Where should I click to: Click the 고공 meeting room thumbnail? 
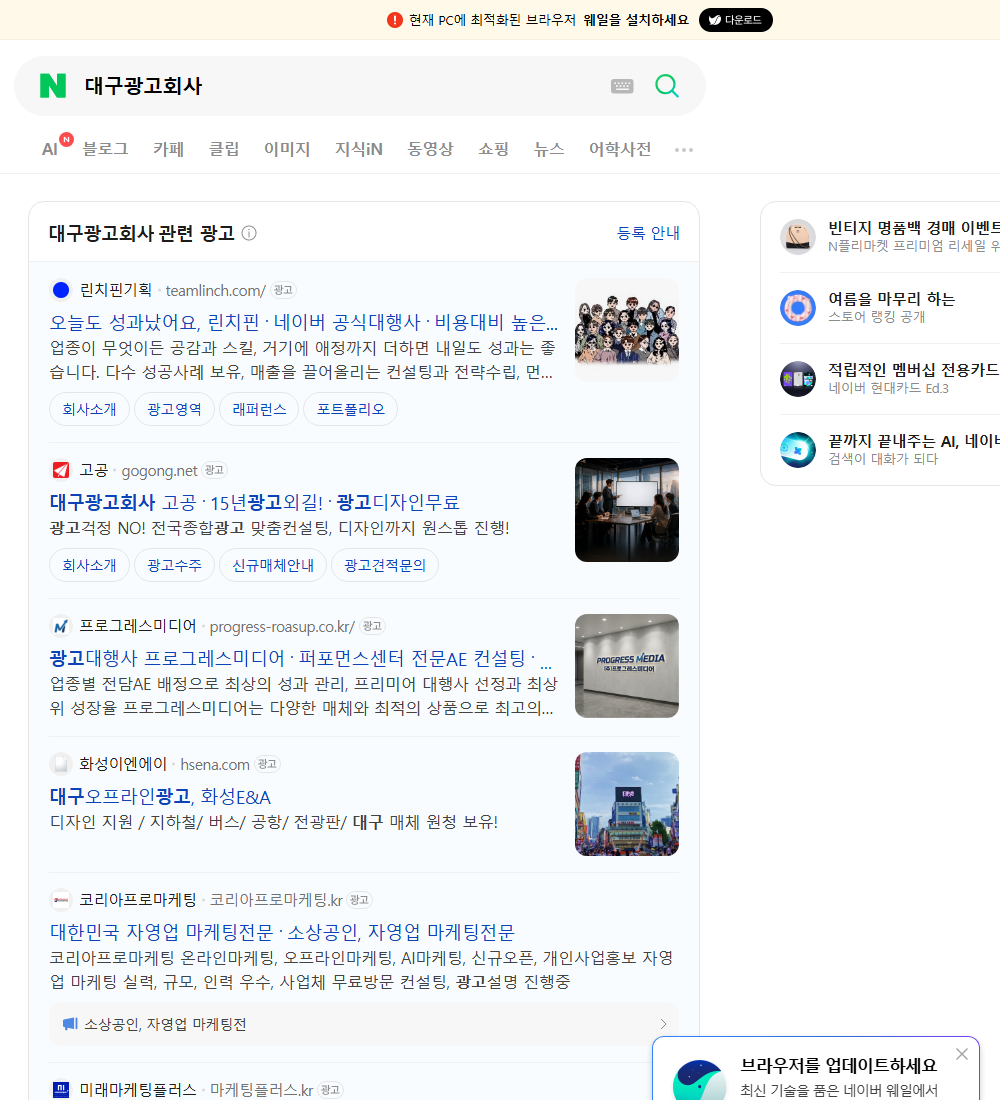(x=627, y=510)
